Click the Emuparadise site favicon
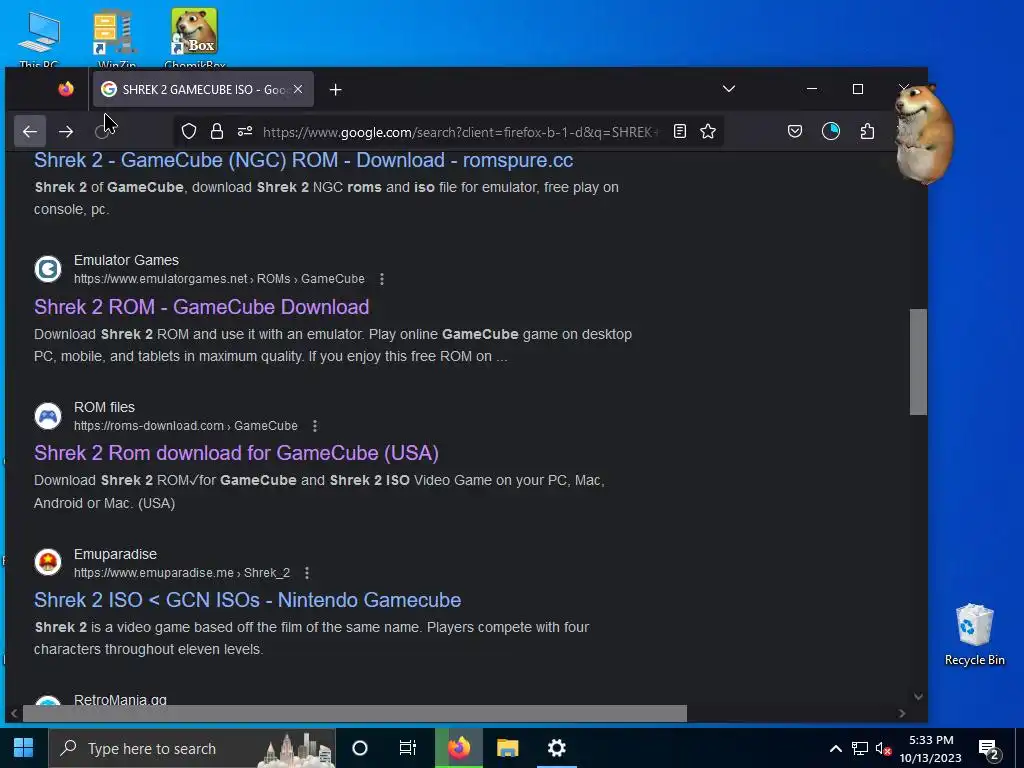Viewport: 1024px width, 768px height. coord(48,562)
